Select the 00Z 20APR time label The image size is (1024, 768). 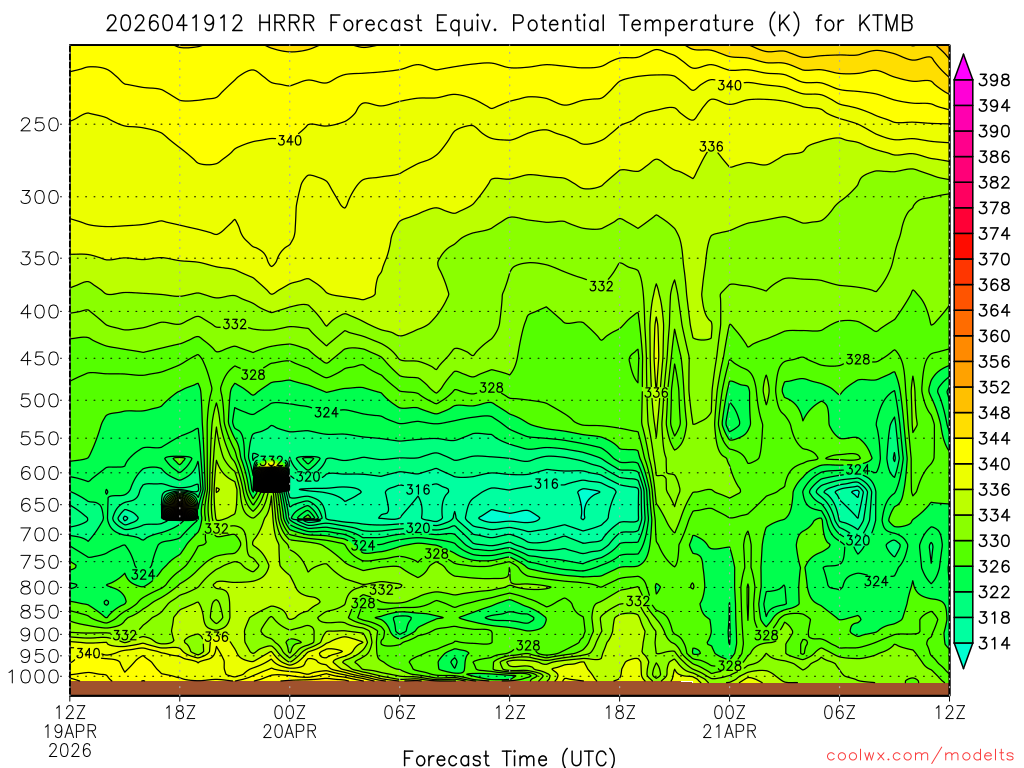point(289,722)
